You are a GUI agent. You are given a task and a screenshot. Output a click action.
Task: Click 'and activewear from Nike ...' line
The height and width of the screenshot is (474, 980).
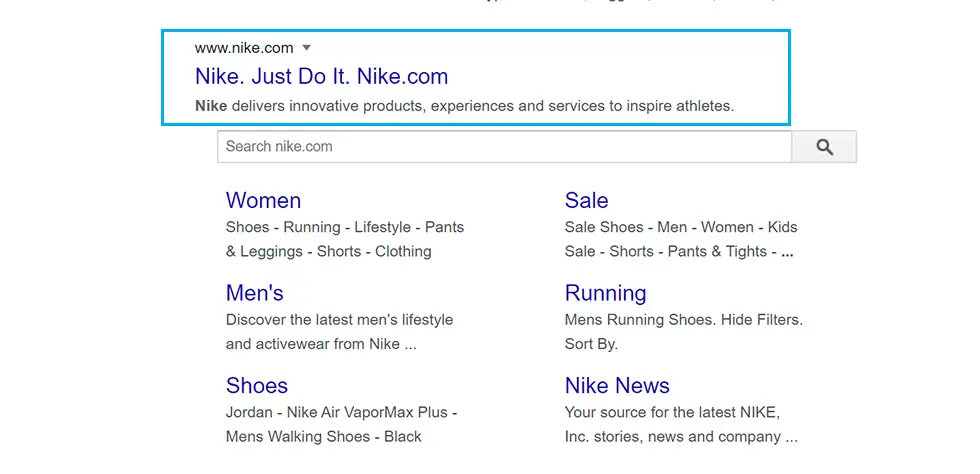click(x=321, y=344)
